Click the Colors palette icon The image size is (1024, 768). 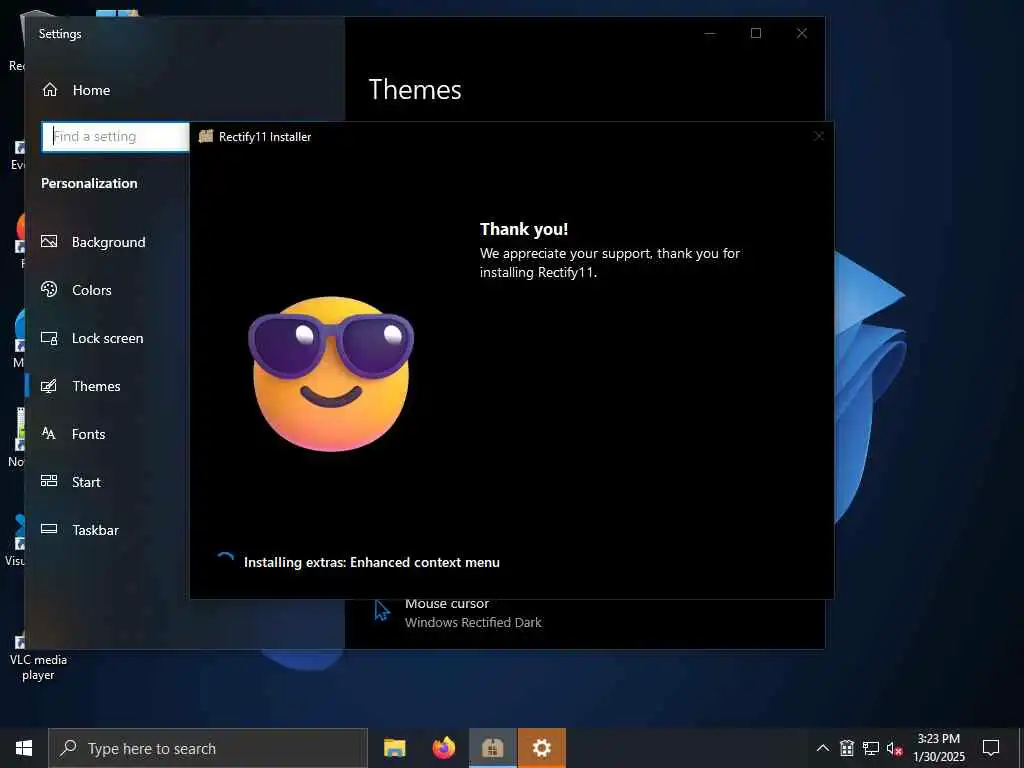(49, 289)
